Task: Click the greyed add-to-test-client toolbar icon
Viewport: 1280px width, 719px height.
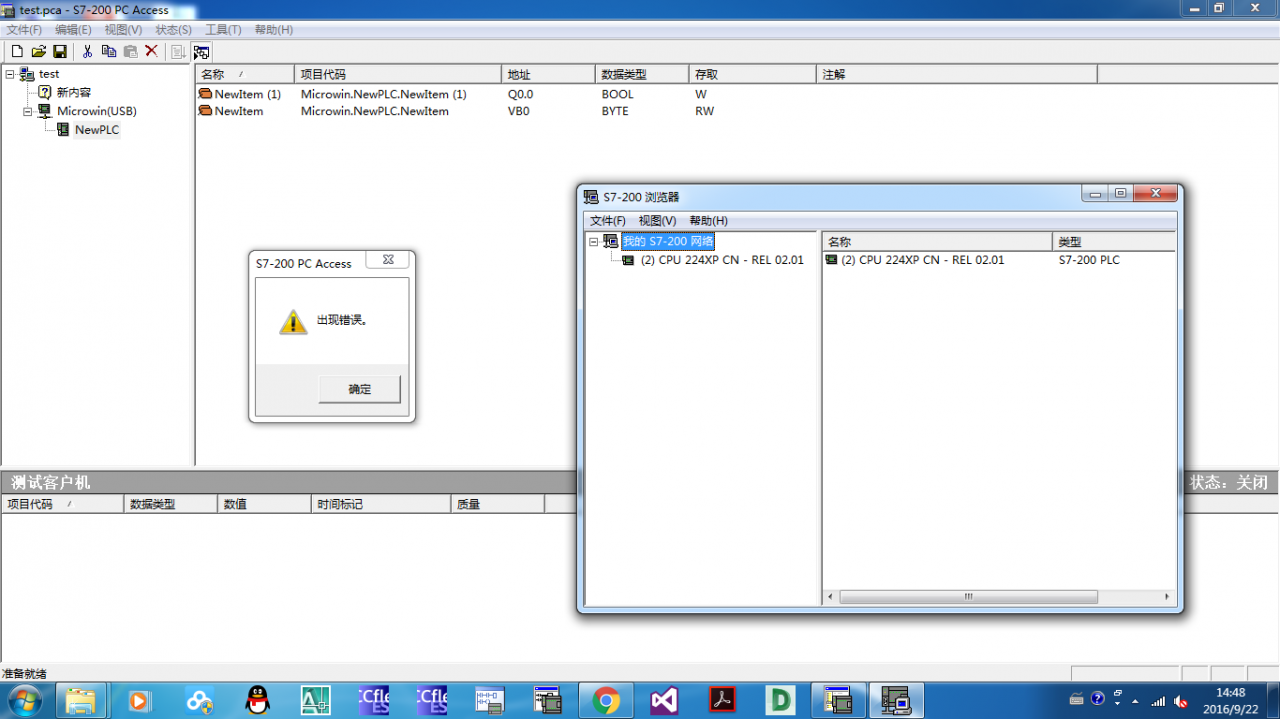Action: click(179, 52)
